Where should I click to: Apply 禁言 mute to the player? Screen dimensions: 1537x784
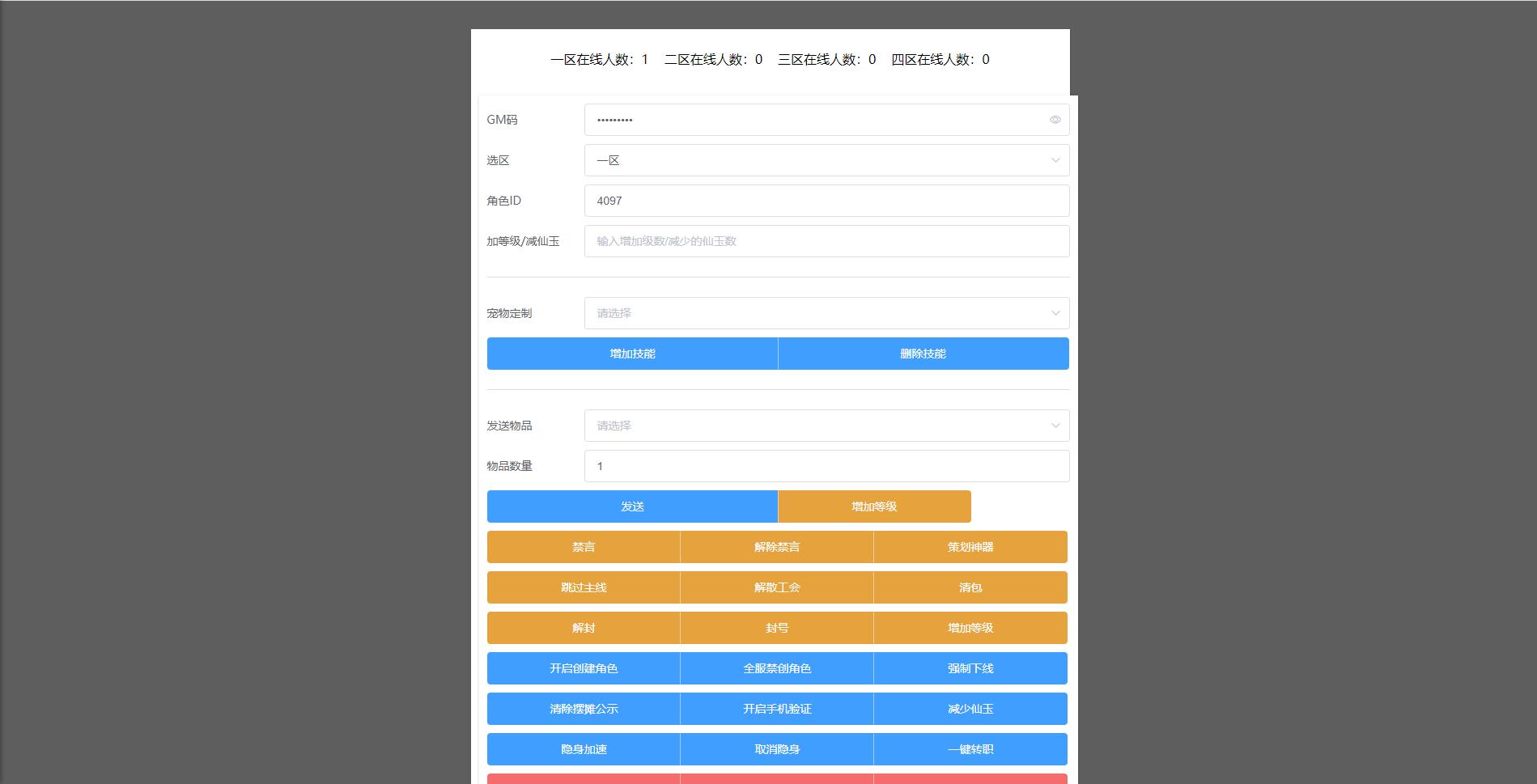point(583,546)
